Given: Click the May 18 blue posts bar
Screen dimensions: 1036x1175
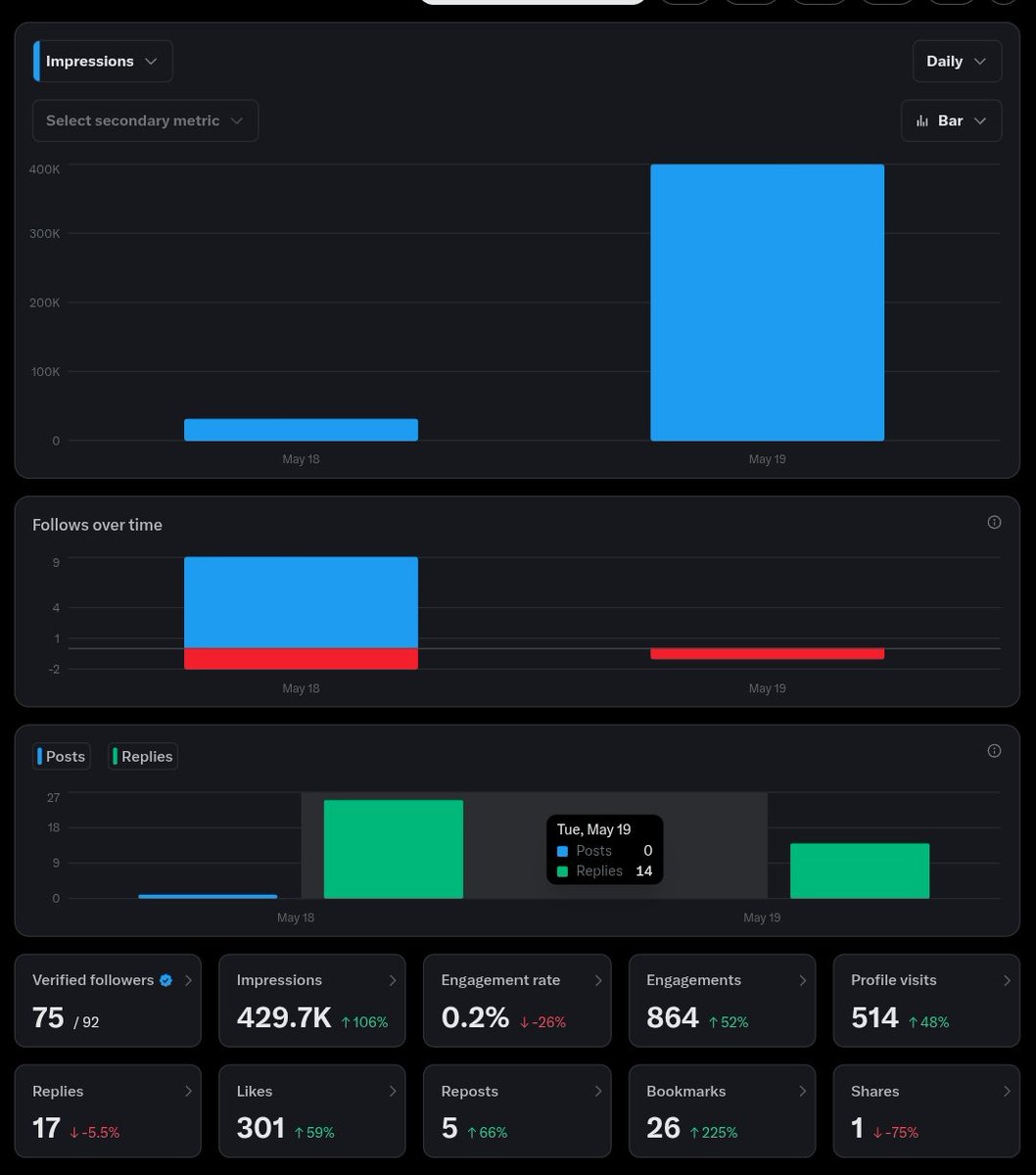Looking at the screenshot, I should (208, 896).
